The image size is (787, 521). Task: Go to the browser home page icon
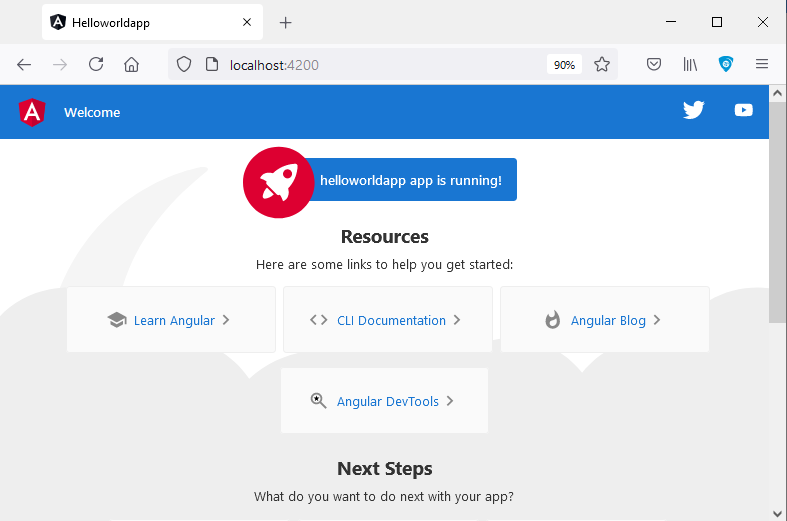(132, 64)
